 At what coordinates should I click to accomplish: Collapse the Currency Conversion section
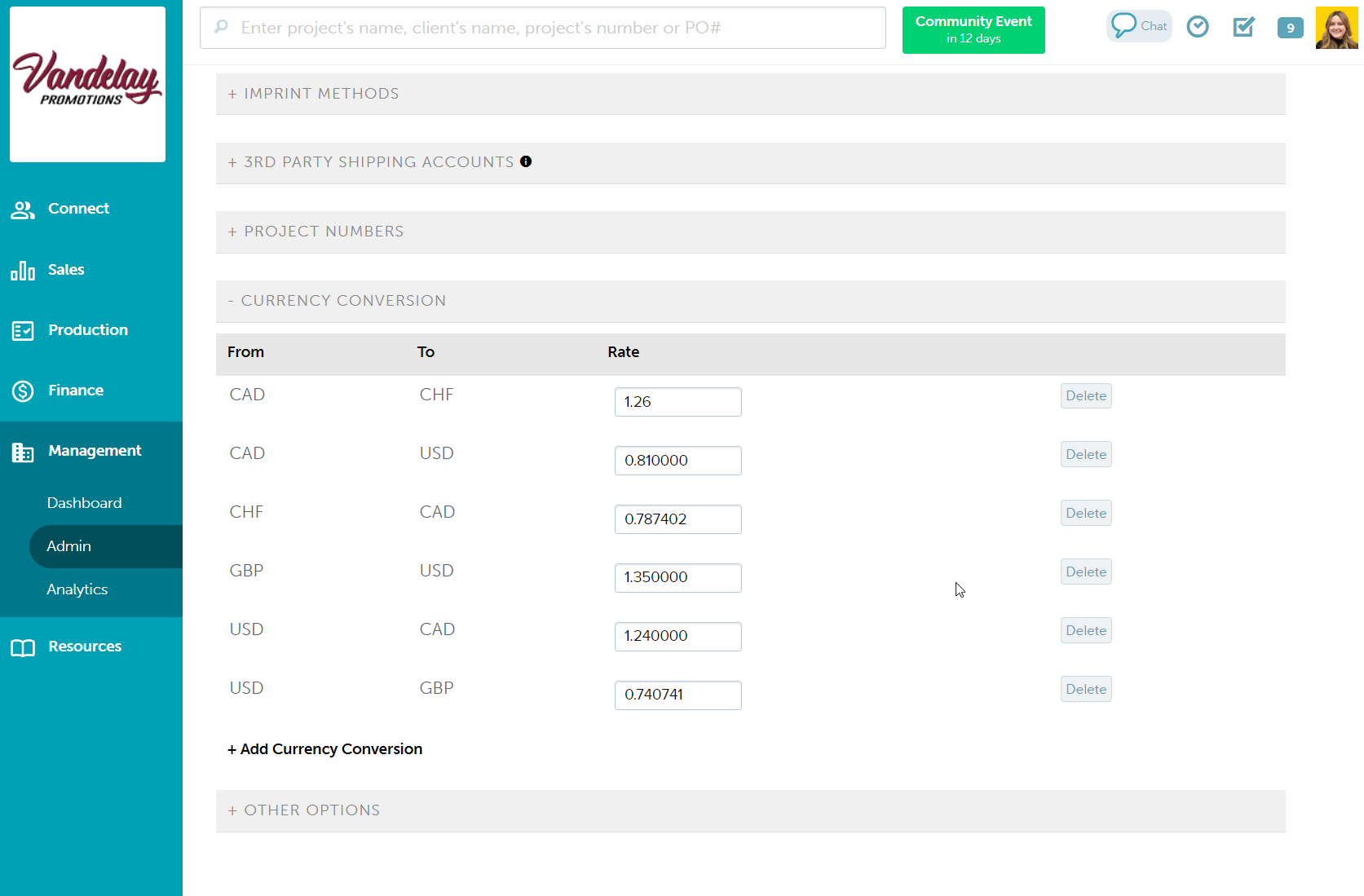337,301
